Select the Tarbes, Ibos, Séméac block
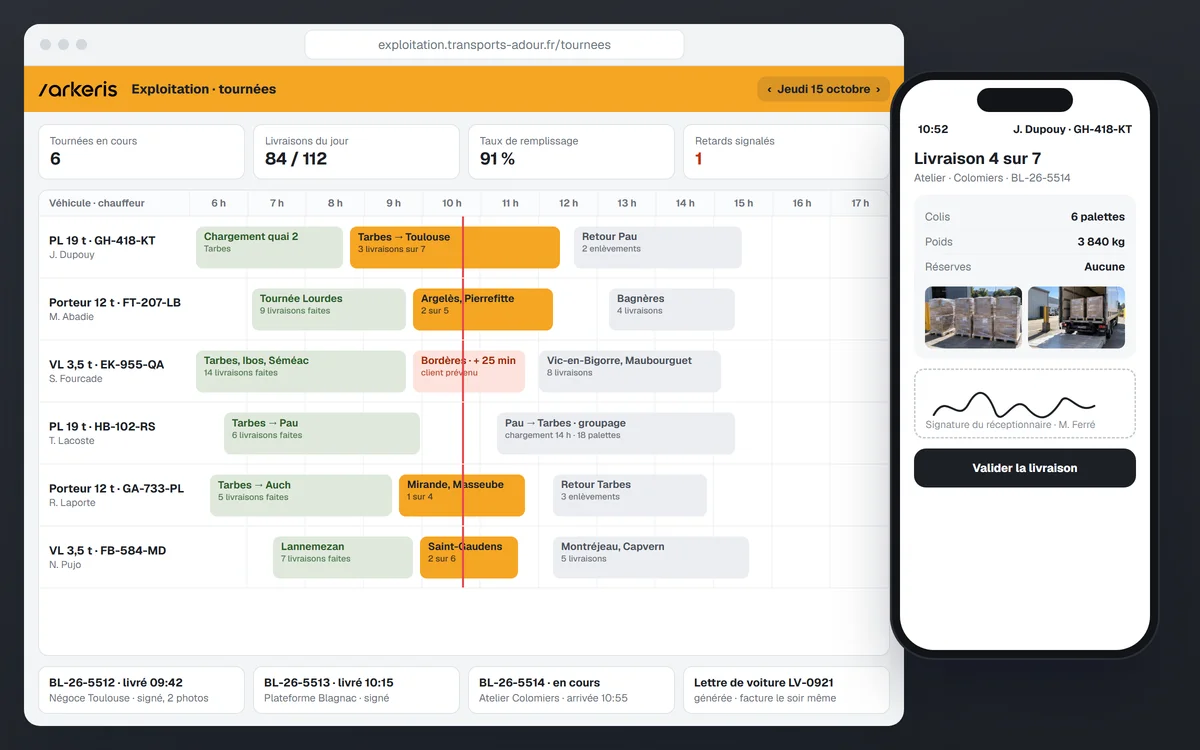This screenshot has height=750, width=1200. (301, 371)
